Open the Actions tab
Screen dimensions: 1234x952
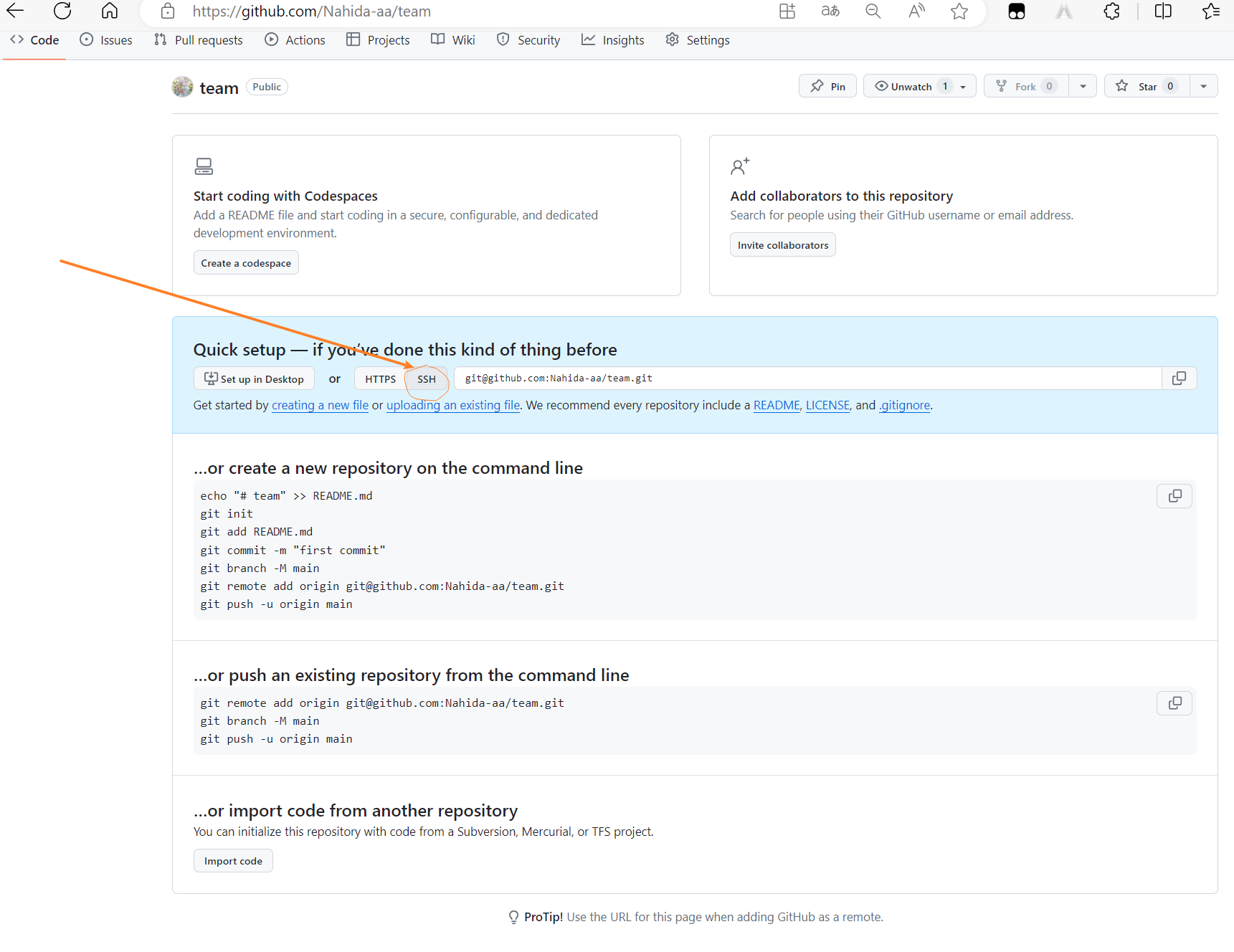[295, 40]
